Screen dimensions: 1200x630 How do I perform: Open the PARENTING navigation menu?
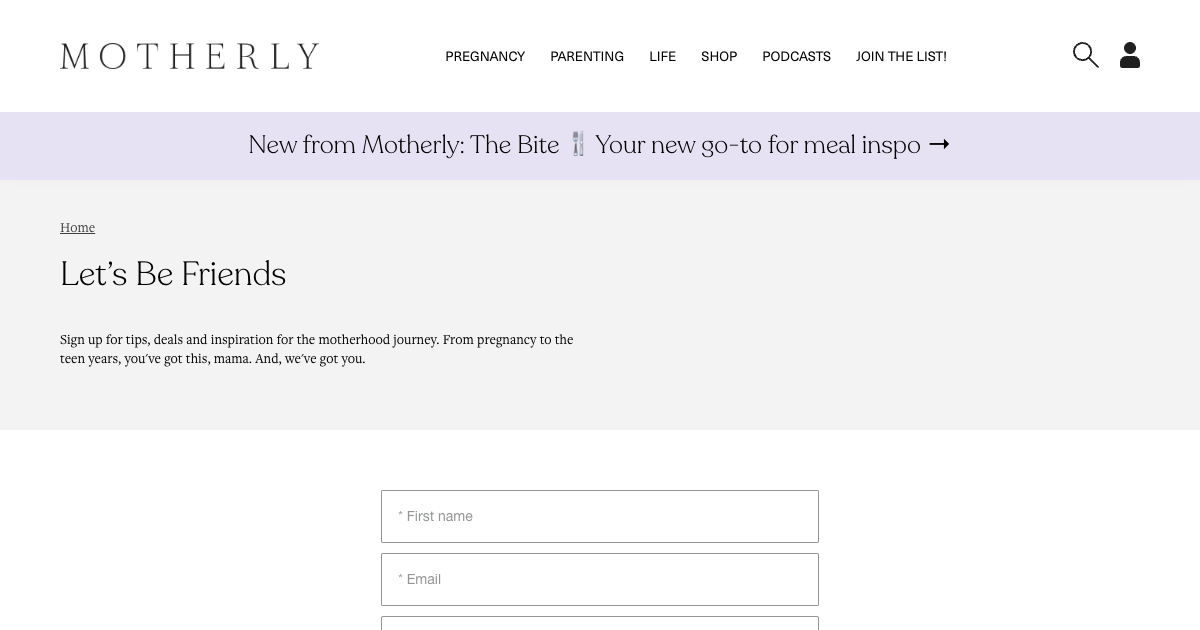tap(587, 56)
